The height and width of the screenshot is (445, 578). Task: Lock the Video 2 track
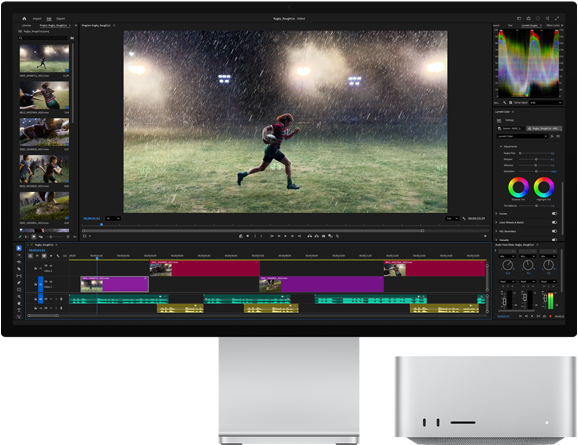click(x=36, y=268)
